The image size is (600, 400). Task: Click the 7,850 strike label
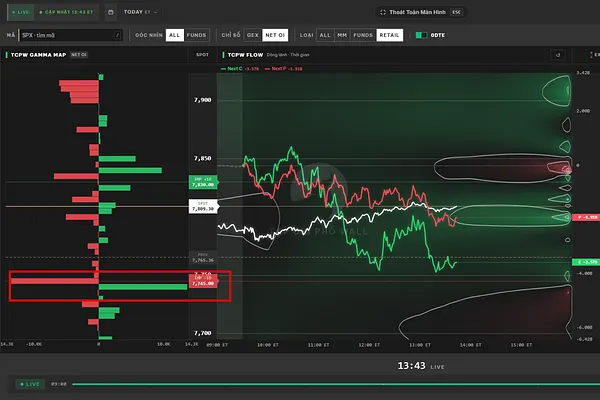tap(203, 158)
